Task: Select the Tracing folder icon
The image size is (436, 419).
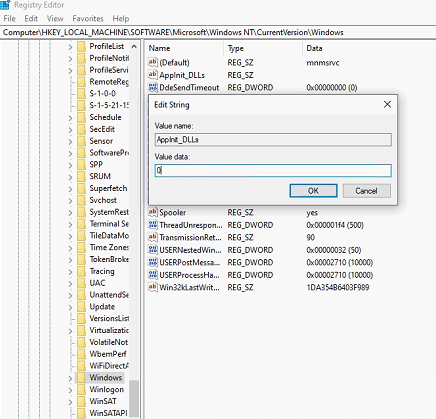Action: (x=81, y=271)
